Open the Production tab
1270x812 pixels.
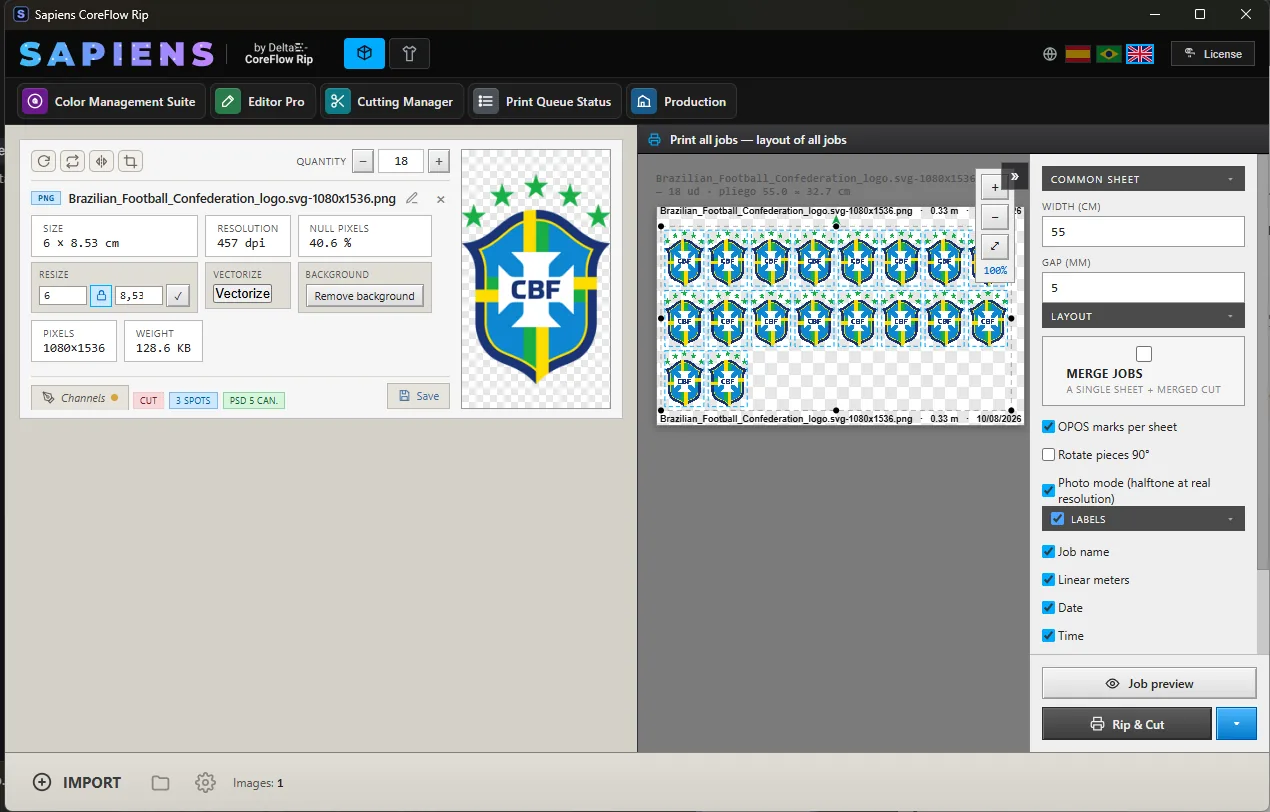[681, 102]
